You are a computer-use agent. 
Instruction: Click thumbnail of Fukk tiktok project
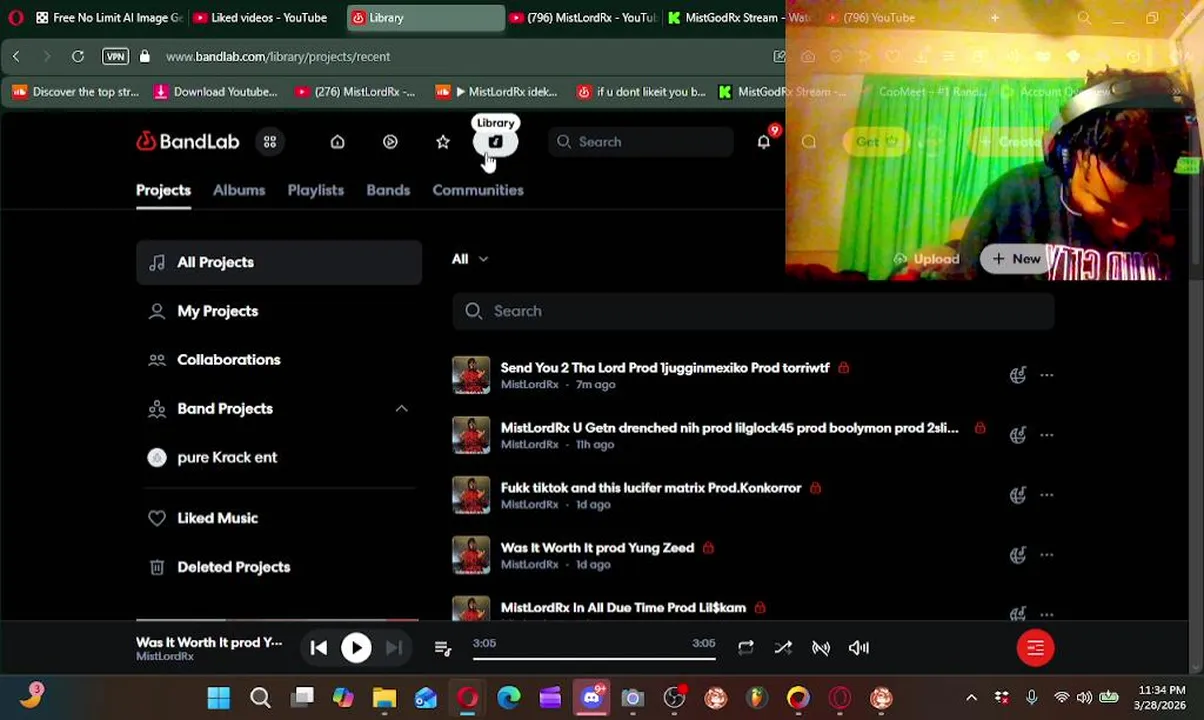pos(471,495)
